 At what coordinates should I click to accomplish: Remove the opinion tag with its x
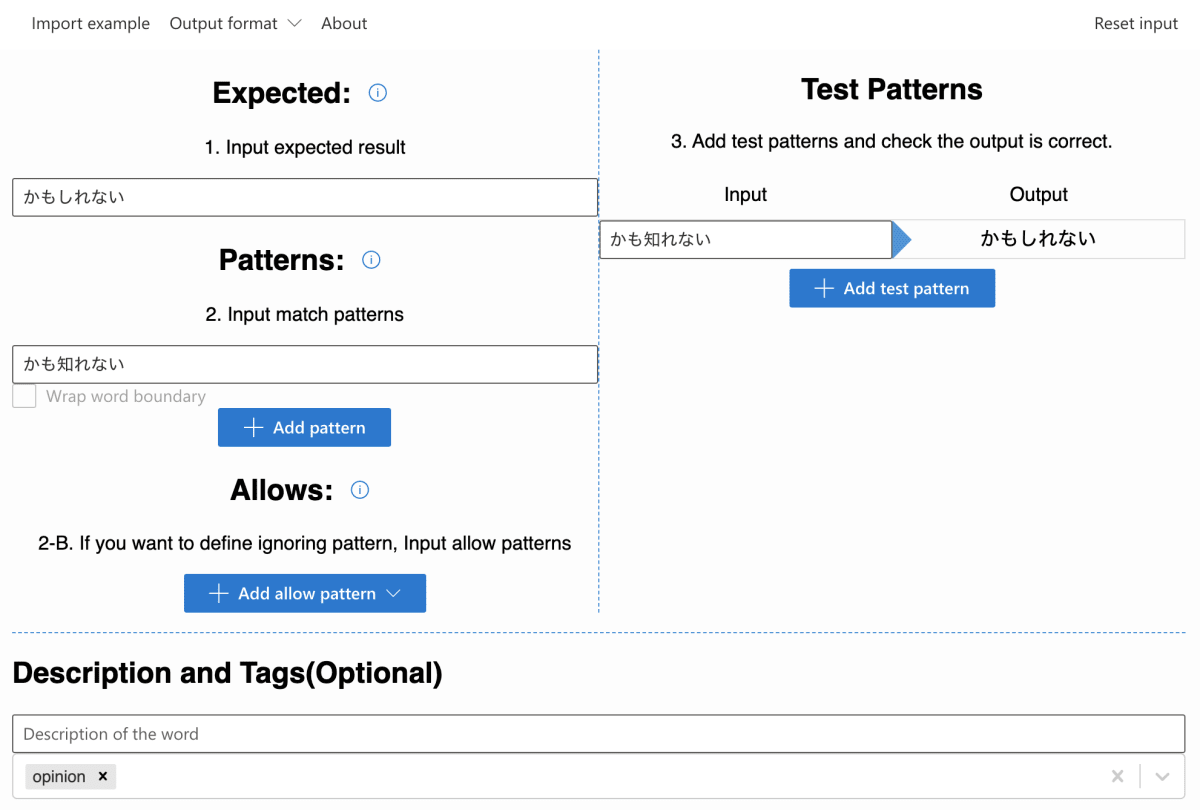(x=103, y=777)
